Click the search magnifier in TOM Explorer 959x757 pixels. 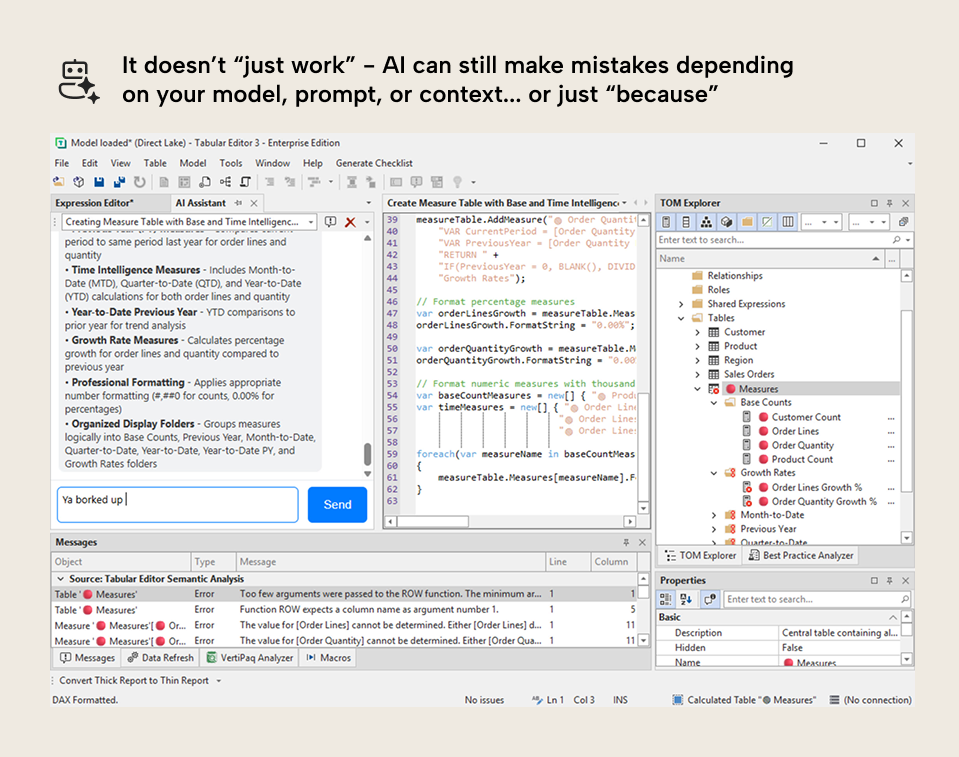[897, 240]
